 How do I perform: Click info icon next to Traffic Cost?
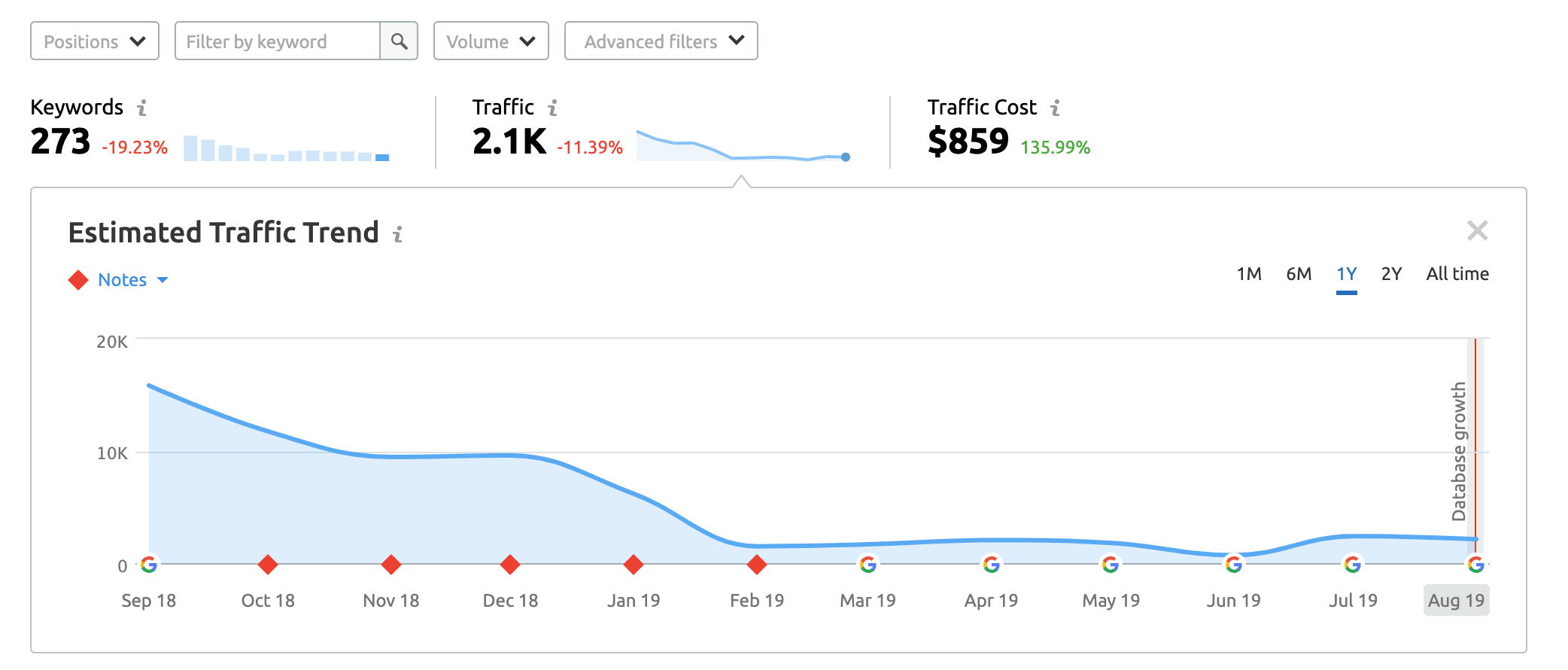tap(1056, 108)
